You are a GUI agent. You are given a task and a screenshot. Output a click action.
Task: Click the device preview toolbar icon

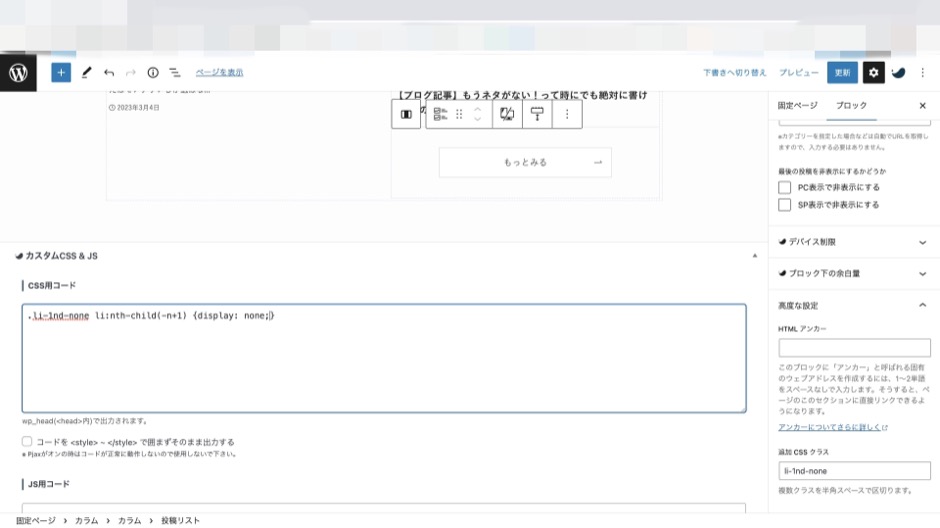507,114
